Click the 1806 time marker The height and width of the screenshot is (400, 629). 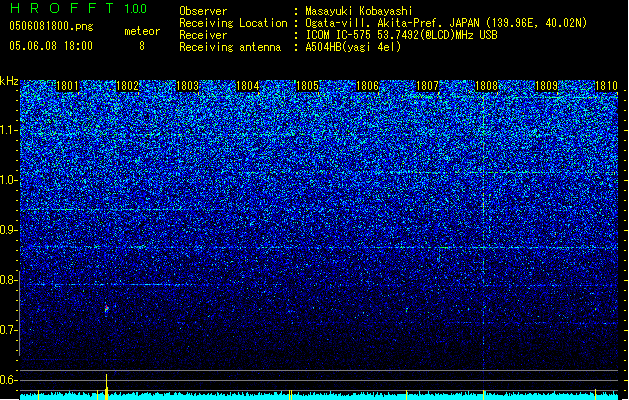coord(367,86)
